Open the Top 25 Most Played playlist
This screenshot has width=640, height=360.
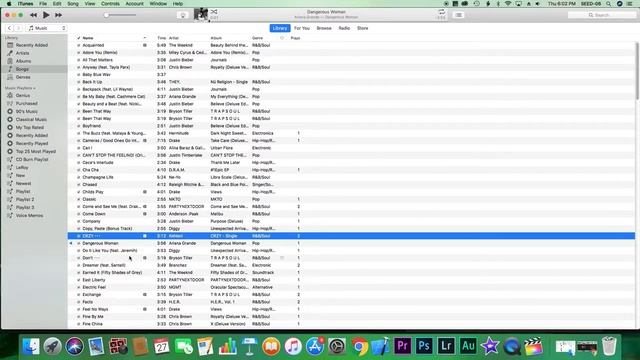click(x=36, y=151)
